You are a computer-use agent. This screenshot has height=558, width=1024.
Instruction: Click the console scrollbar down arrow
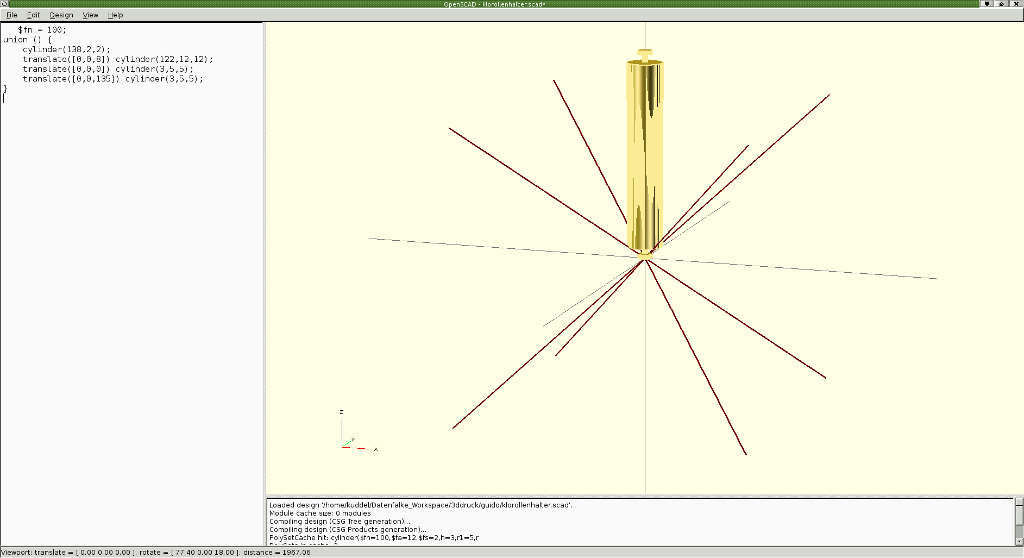(x=1019, y=542)
